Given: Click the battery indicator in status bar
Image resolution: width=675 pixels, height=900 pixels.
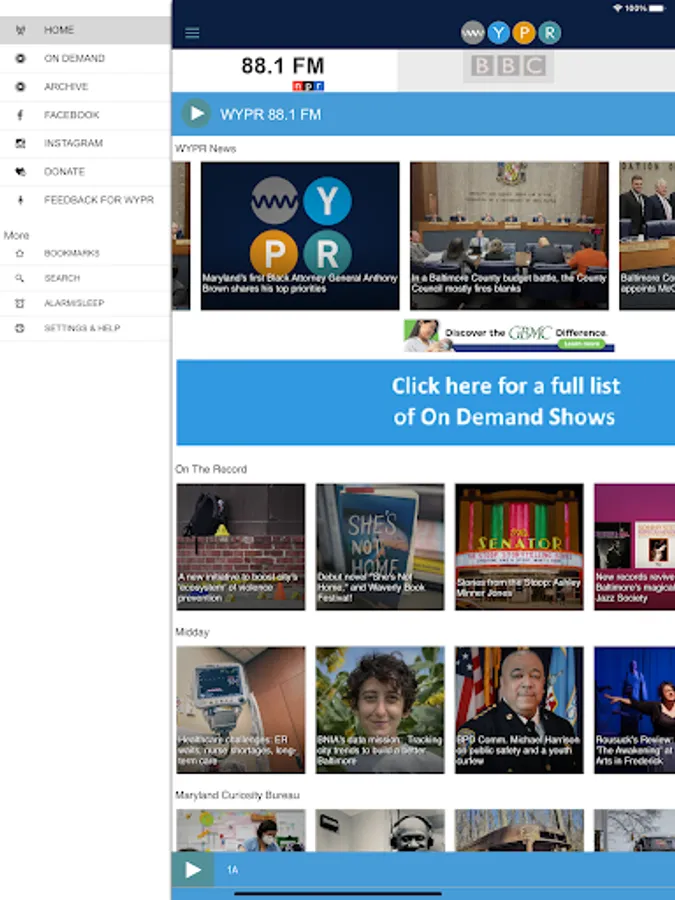Looking at the screenshot, I should point(657,8).
